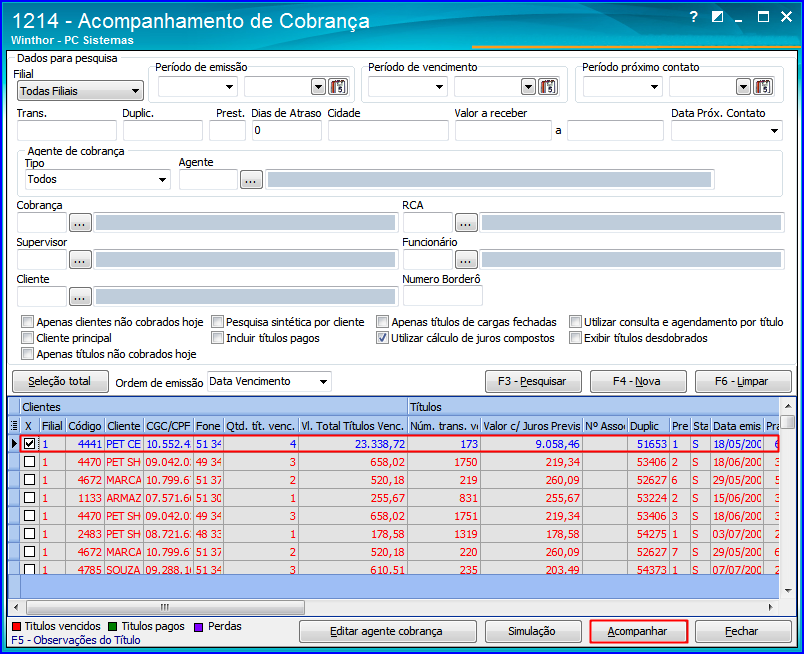Open Período de emissão date picker arrow
This screenshot has height=654, width=804.
[x=318, y=87]
